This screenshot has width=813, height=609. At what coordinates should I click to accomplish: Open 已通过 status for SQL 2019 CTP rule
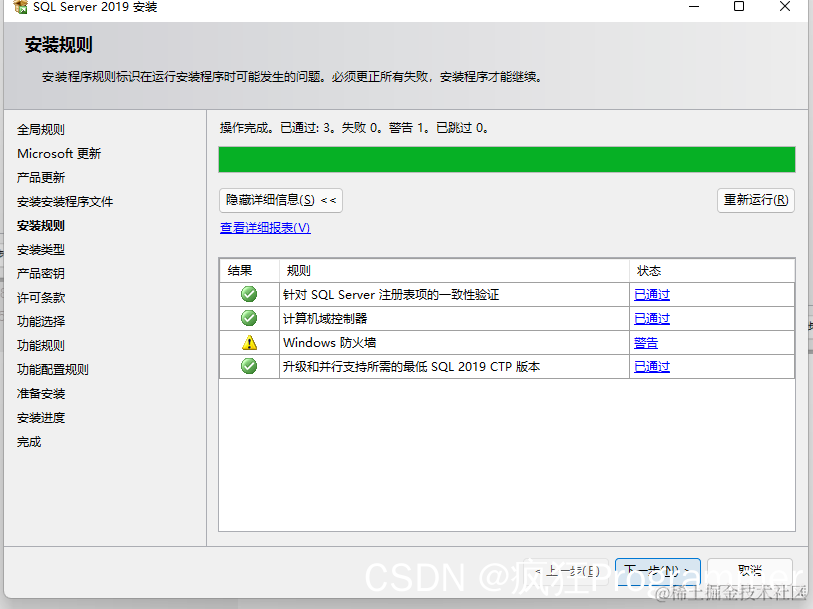coord(652,366)
